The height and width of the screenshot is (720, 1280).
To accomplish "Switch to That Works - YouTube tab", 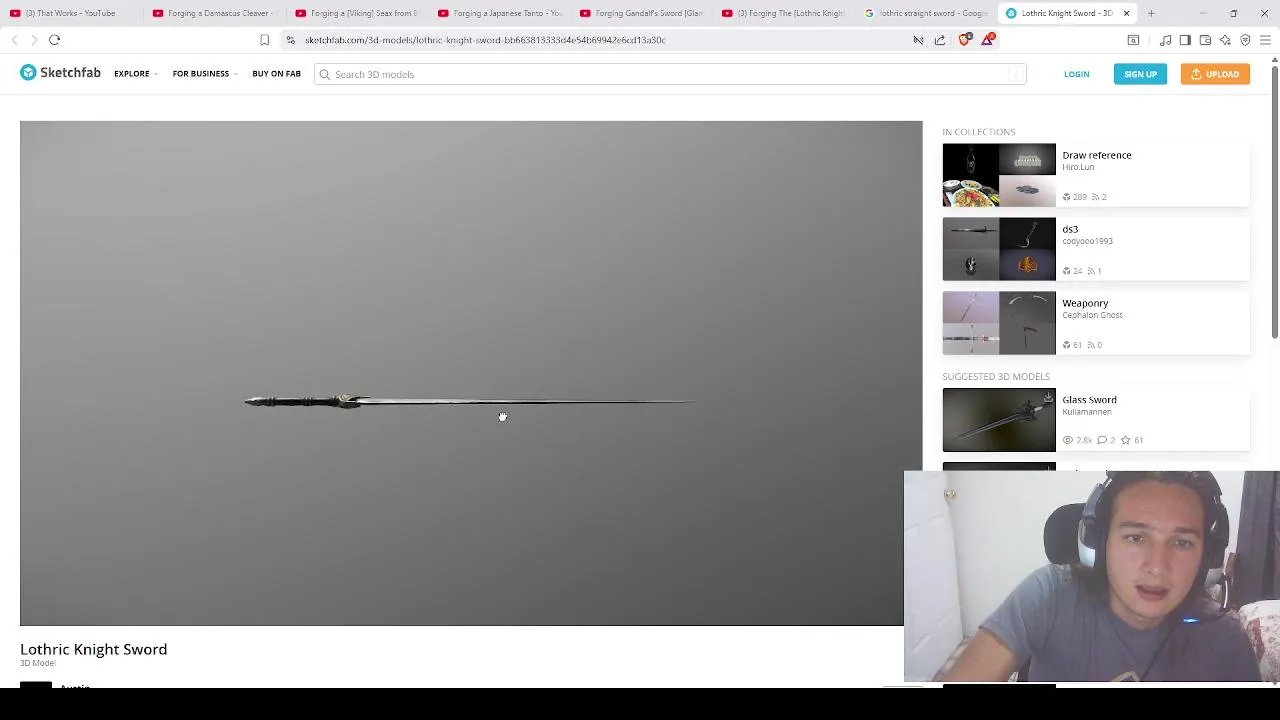I will (x=70, y=13).
